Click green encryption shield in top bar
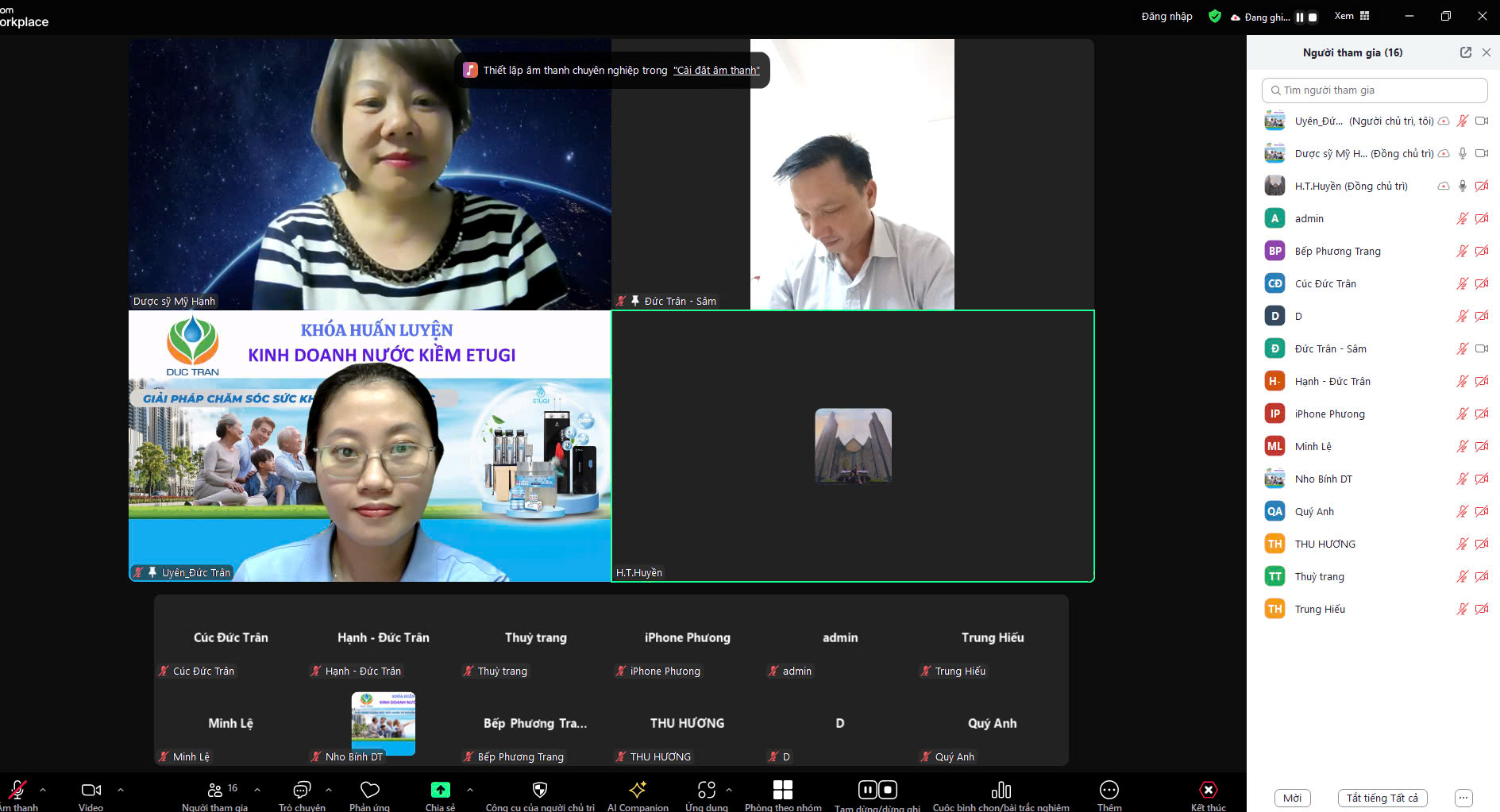The height and width of the screenshot is (812, 1500). (x=1214, y=16)
